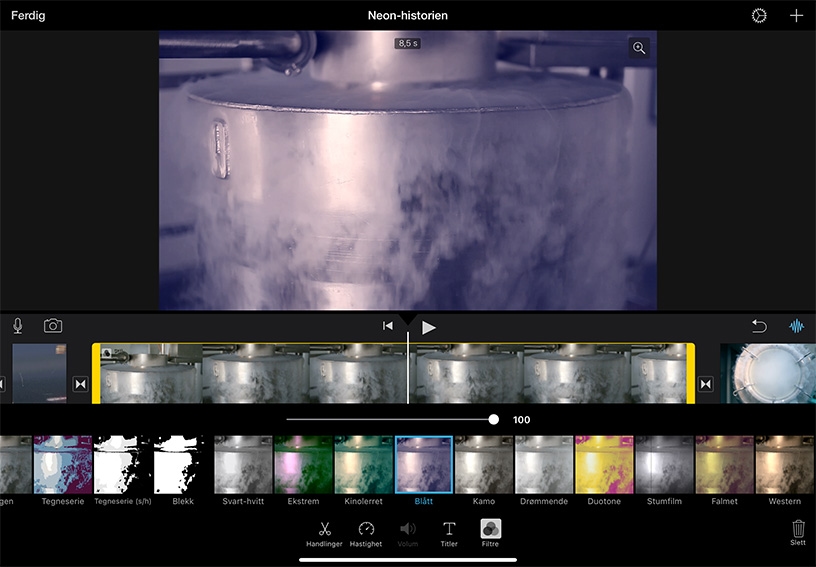Adjust filter intensity slider handle

pos(493,419)
